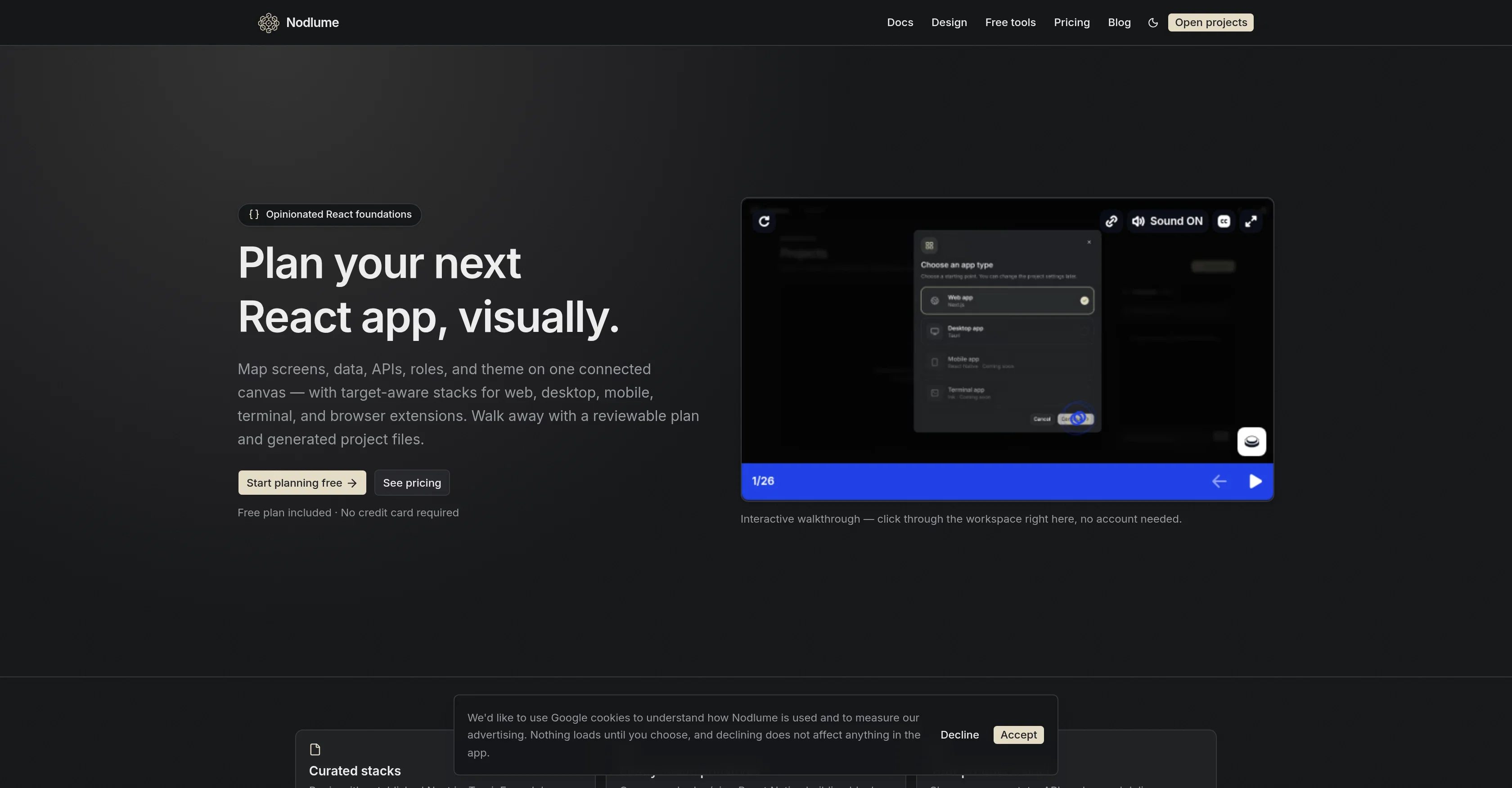Screen dimensions: 1512x788
Task: Close the Choose an app type dialog
Action: tap(1089, 242)
